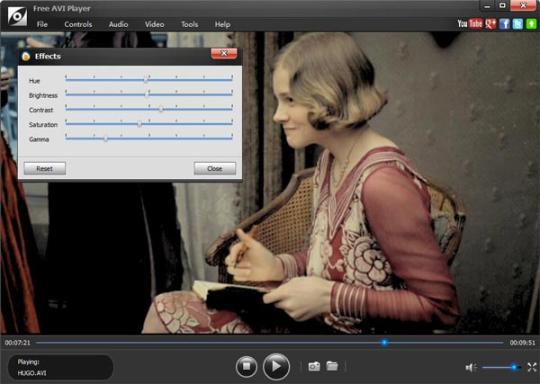This screenshot has height=384, width=540.
Task: Adjust the Saturation slider handle
Action: pos(139,124)
